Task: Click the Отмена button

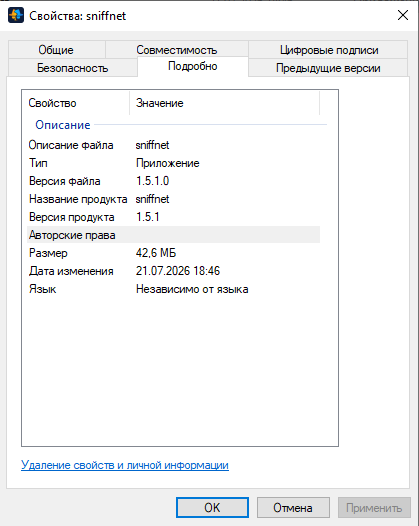Action: (293, 508)
